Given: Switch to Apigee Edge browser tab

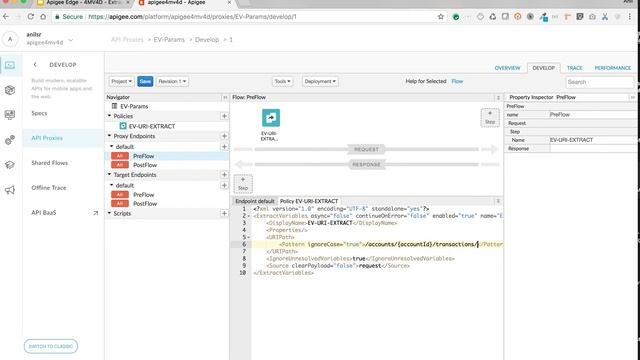Looking at the screenshot, I should point(84,3).
